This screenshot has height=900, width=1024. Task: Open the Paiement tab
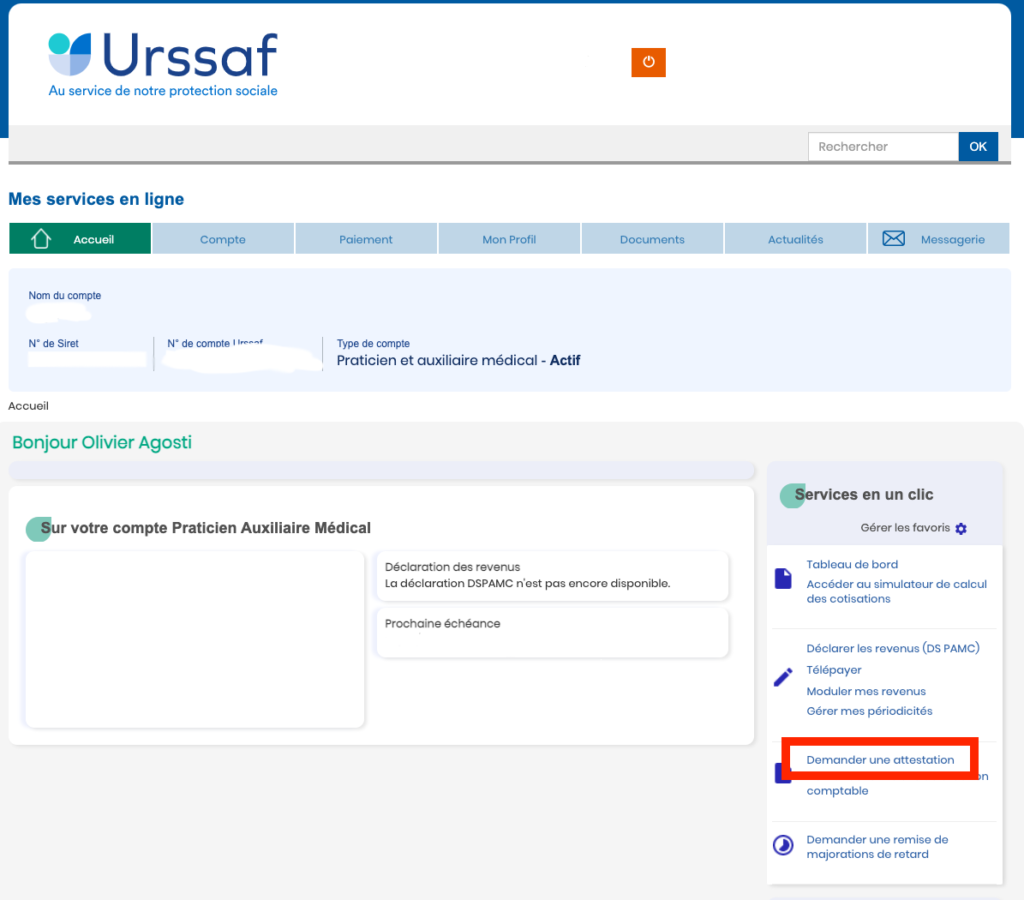pyautogui.click(x=366, y=238)
